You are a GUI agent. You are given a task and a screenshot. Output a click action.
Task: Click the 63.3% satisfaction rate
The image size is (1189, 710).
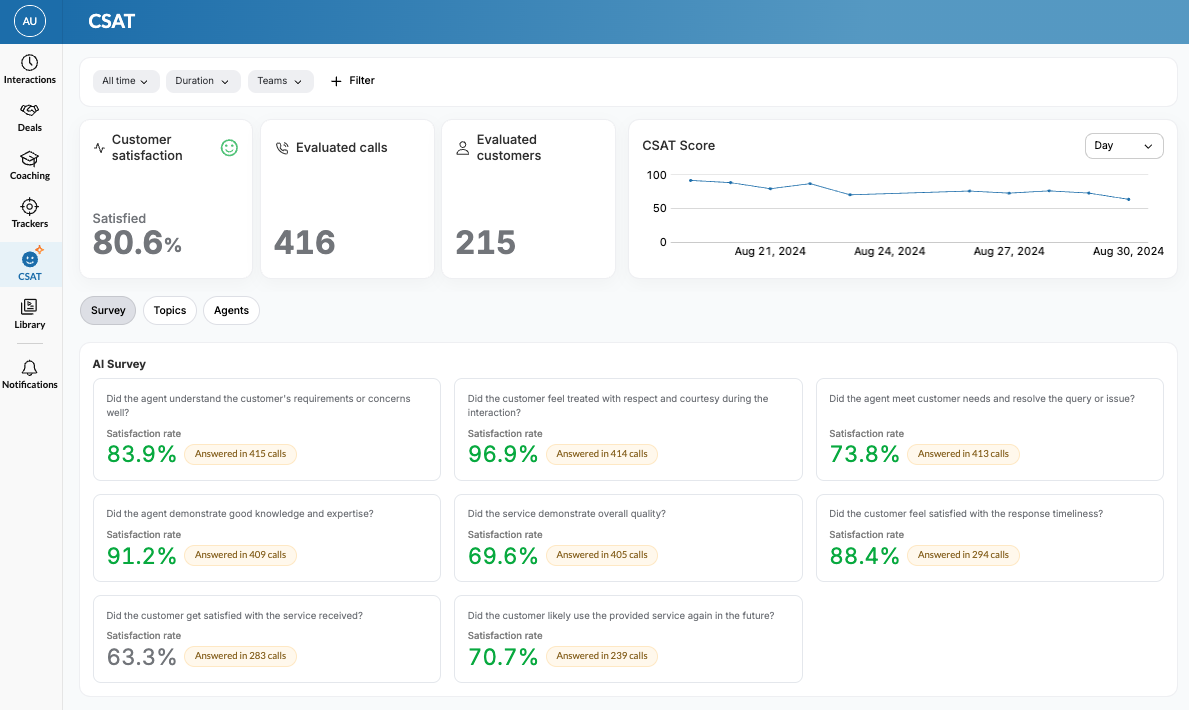pos(142,657)
